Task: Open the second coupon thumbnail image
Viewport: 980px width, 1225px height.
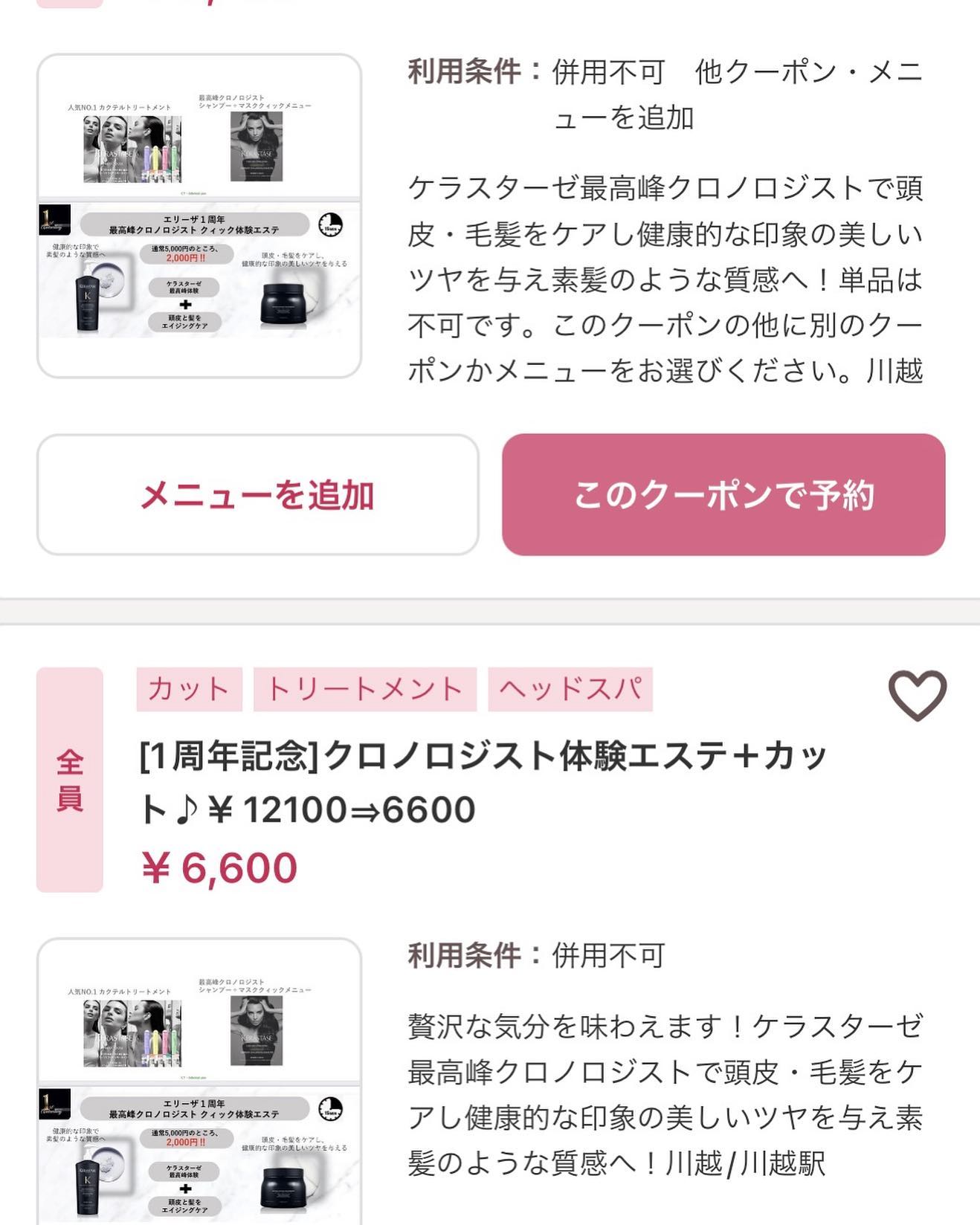Action: pyautogui.click(x=199, y=1082)
